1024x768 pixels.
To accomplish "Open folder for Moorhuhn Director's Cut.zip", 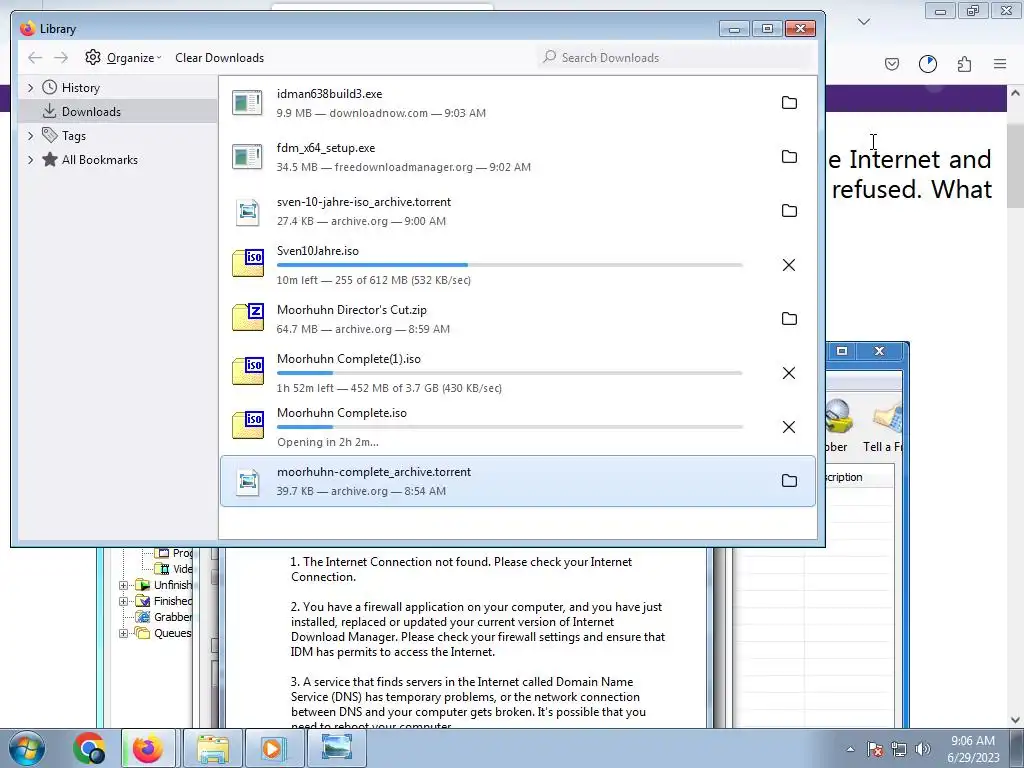I will tap(789, 319).
